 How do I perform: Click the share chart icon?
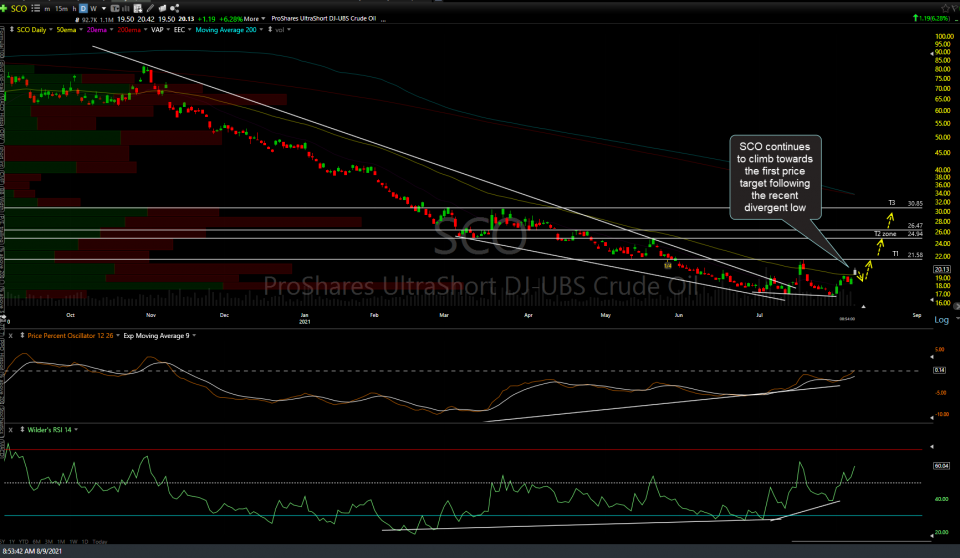[x=174, y=9]
